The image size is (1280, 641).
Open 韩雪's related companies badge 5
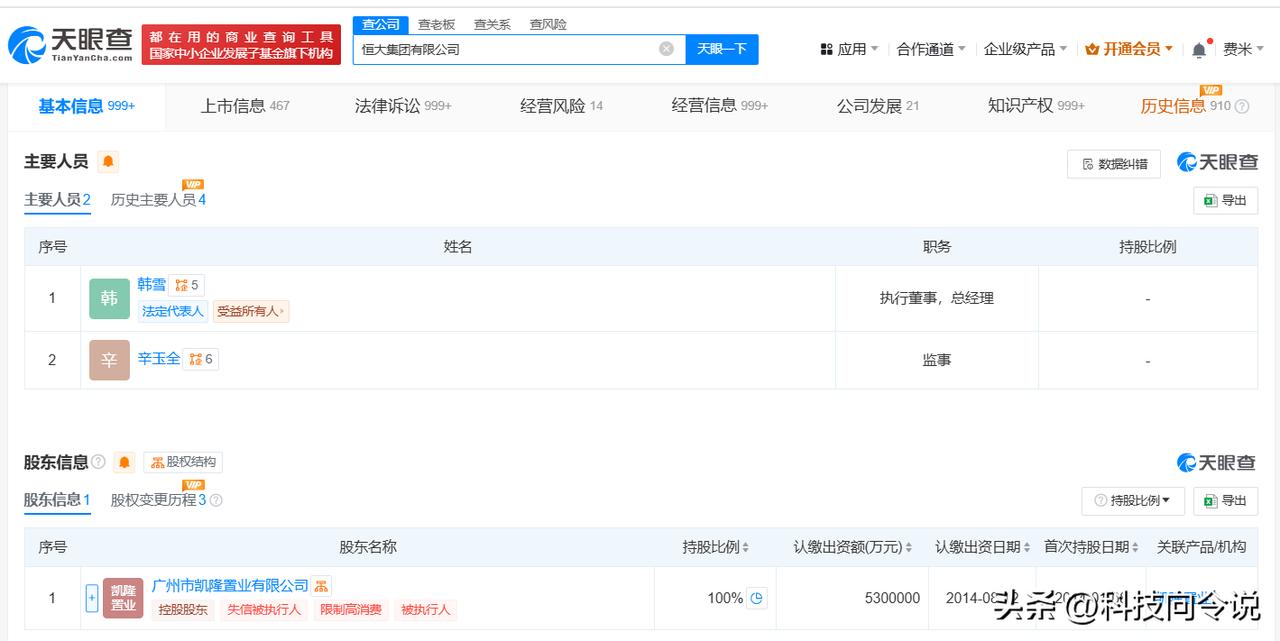(x=187, y=285)
